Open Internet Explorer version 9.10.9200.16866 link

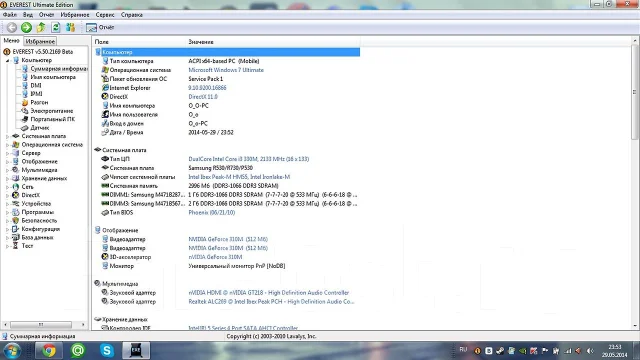click(207, 88)
